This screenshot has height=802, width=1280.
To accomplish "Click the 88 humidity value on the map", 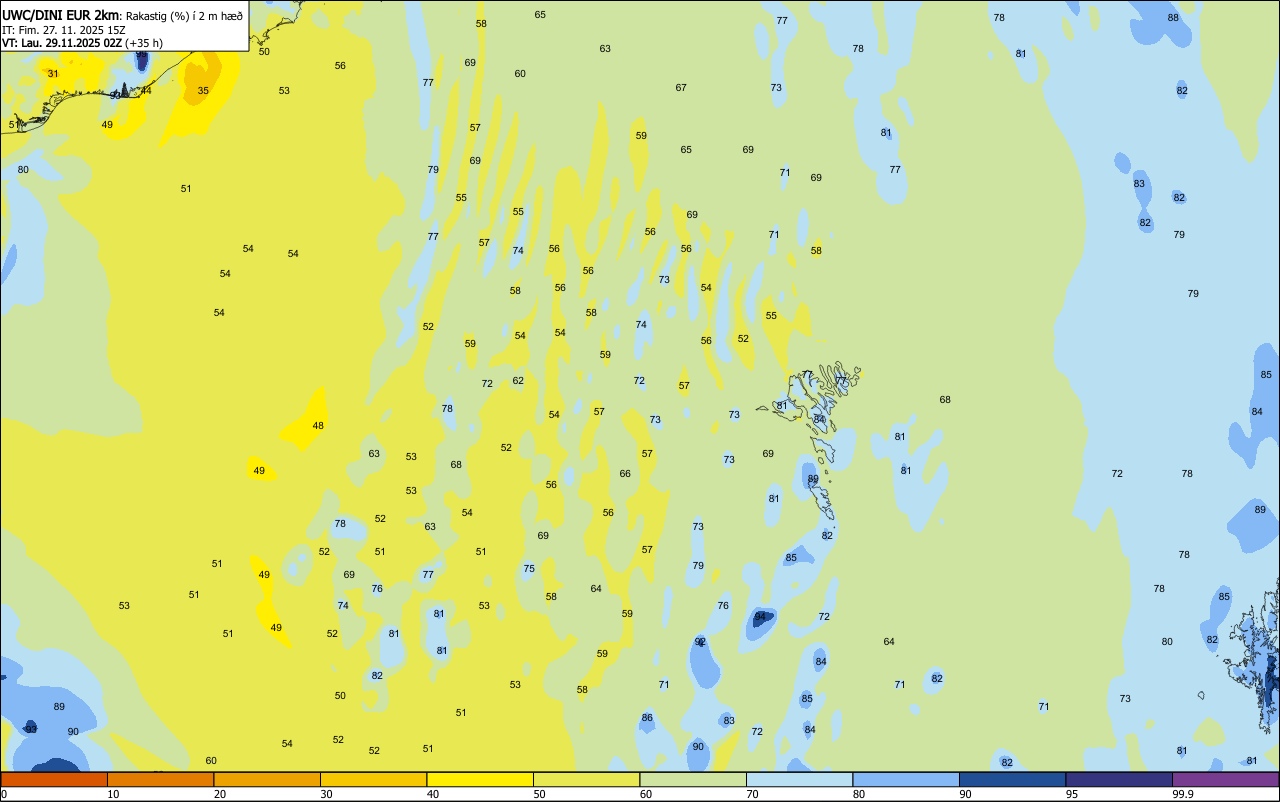I will [x=1173, y=18].
